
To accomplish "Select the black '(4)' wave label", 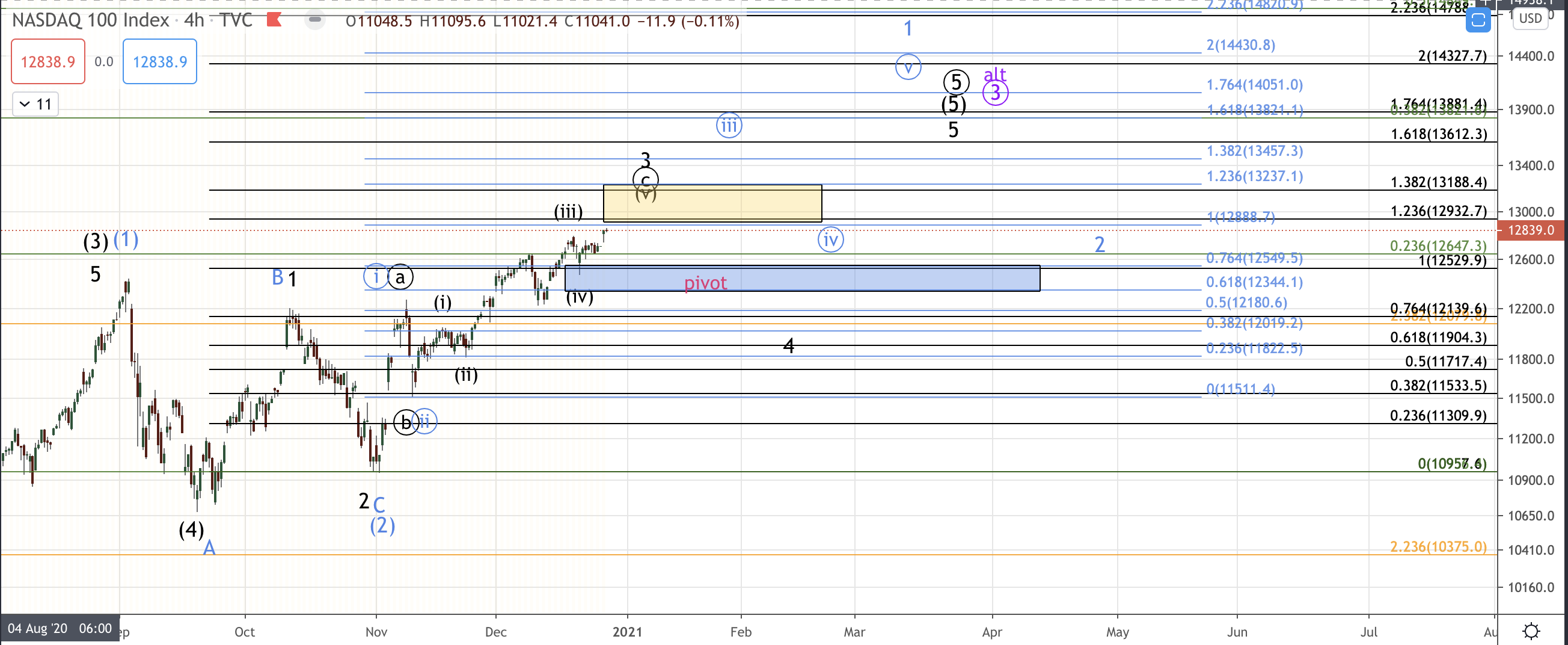I will click(x=191, y=530).
